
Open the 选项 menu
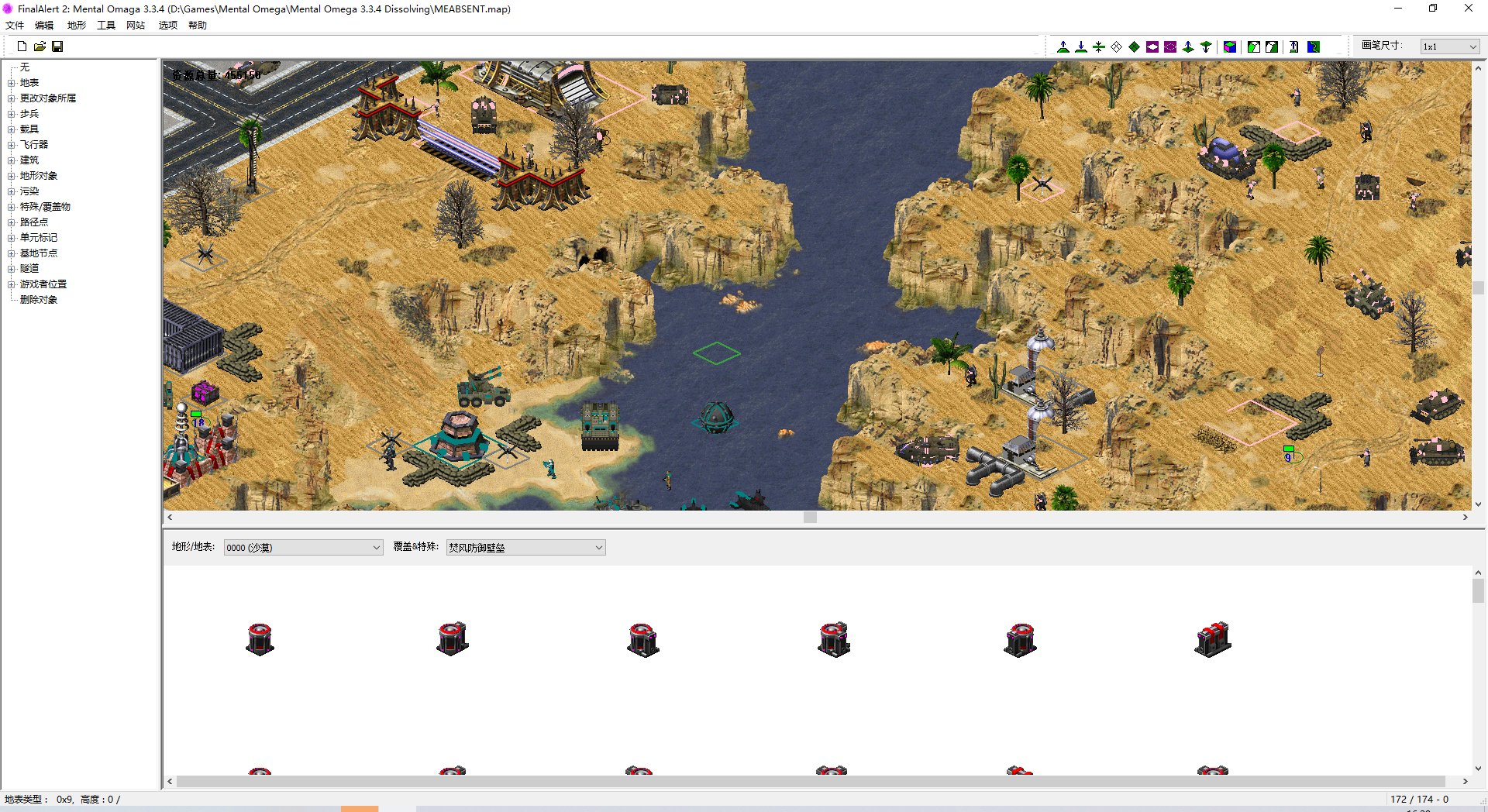168,26
